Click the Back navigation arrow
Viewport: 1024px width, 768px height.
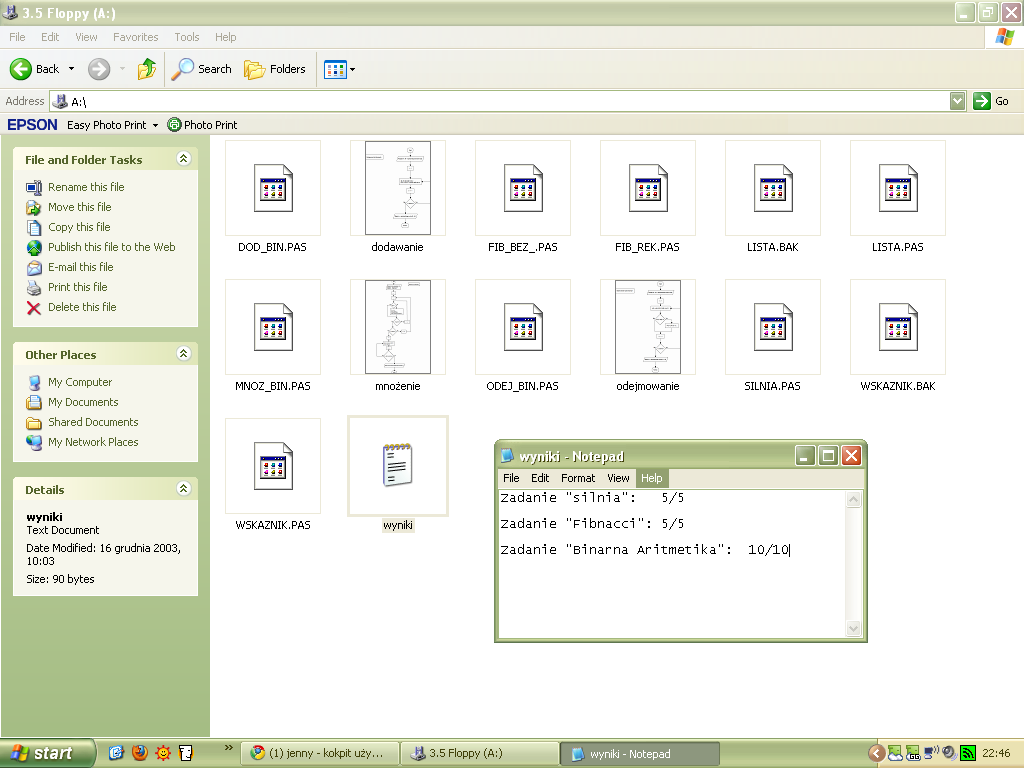click(x=35, y=69)
